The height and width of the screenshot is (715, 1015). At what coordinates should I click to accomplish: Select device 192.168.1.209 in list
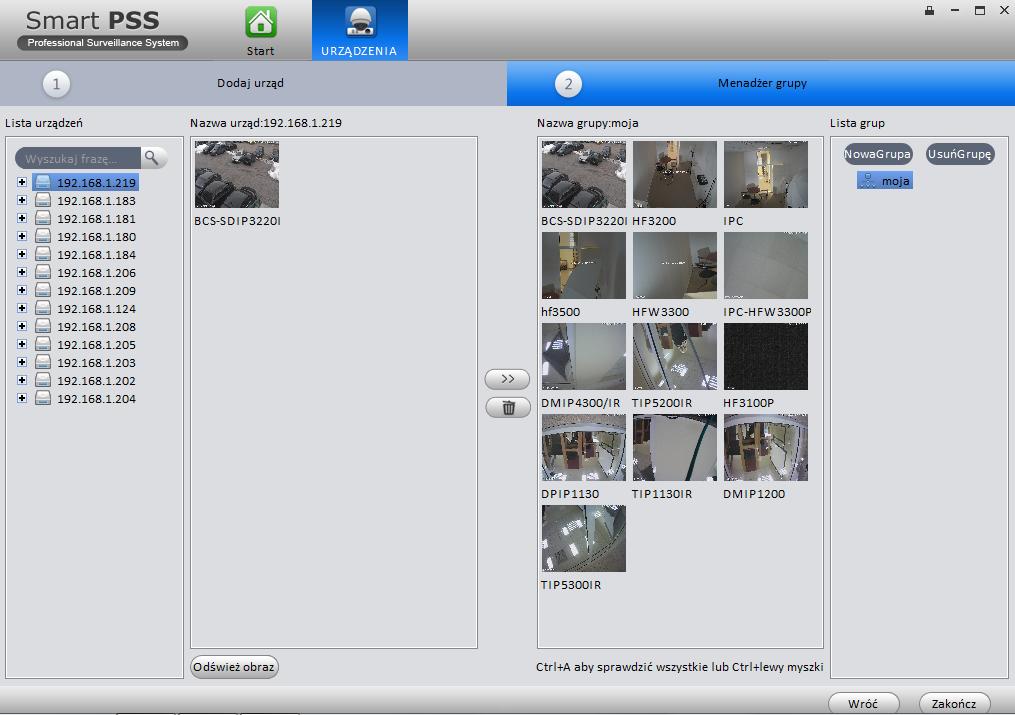click(85, 291)
